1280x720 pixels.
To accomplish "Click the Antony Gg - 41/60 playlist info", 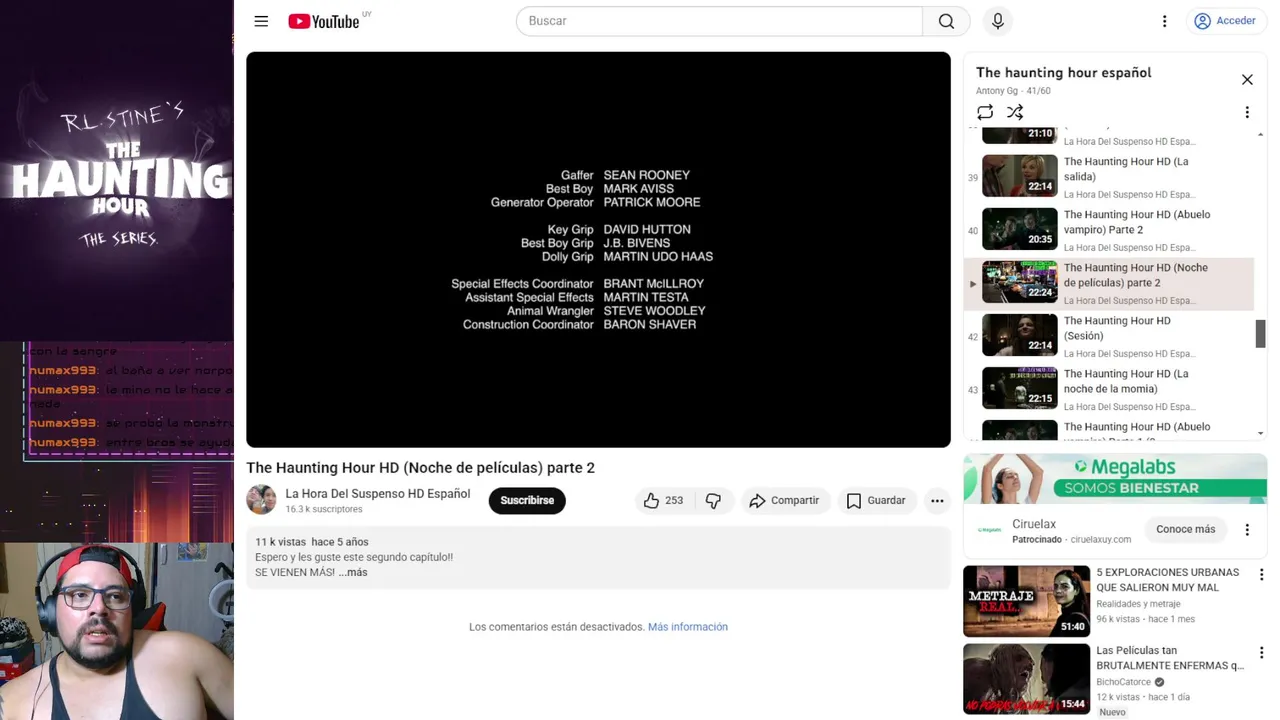I will (1013, 91).
